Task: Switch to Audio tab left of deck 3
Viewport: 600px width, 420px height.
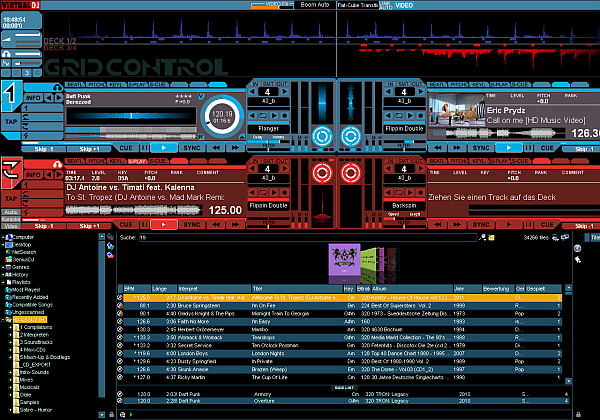Action: (x=11, y=212)
